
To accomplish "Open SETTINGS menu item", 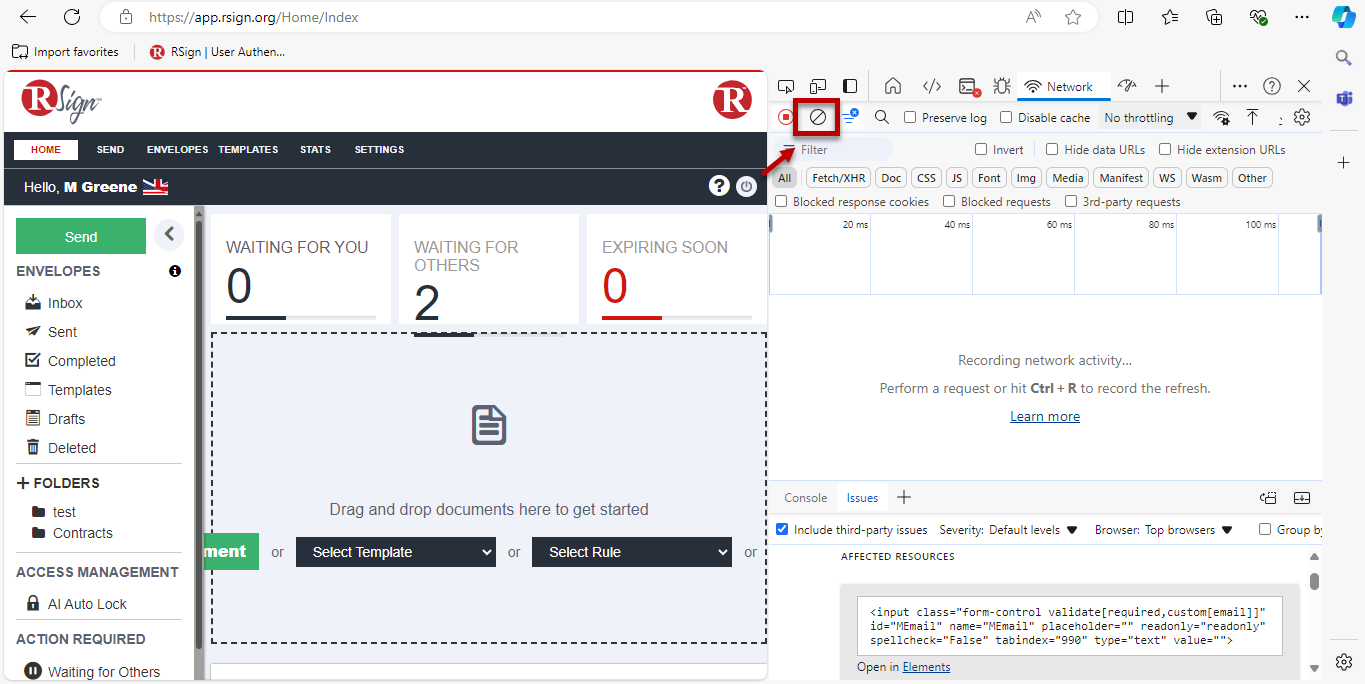I will pyautogui.click(x=379, y=150).
